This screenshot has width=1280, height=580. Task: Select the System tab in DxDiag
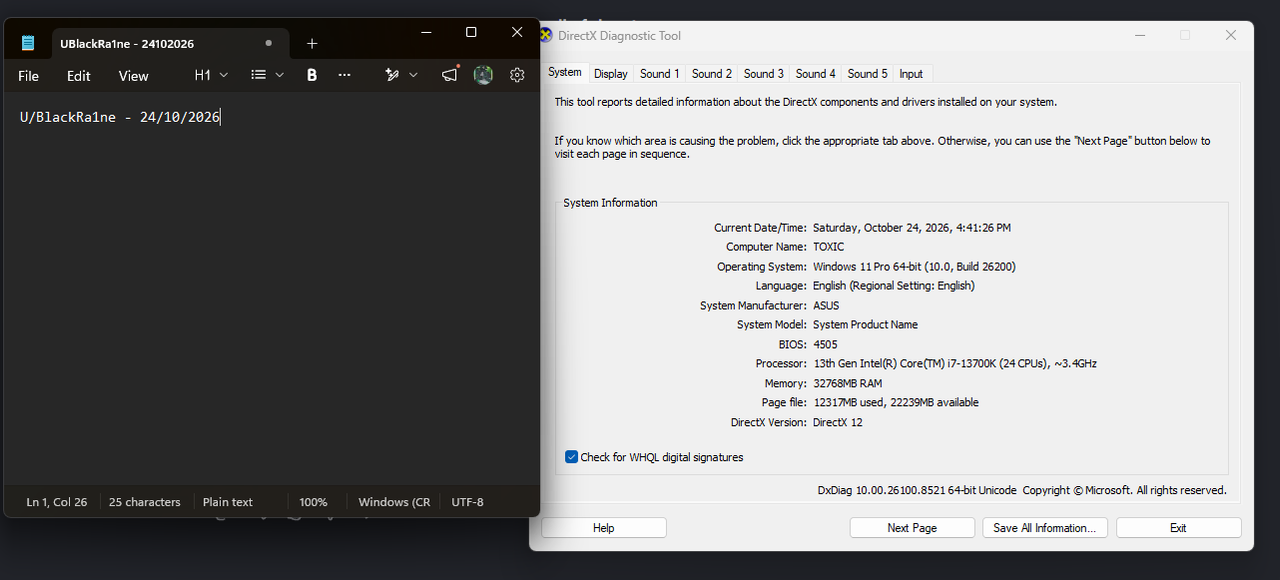click(x=565, y=72)
